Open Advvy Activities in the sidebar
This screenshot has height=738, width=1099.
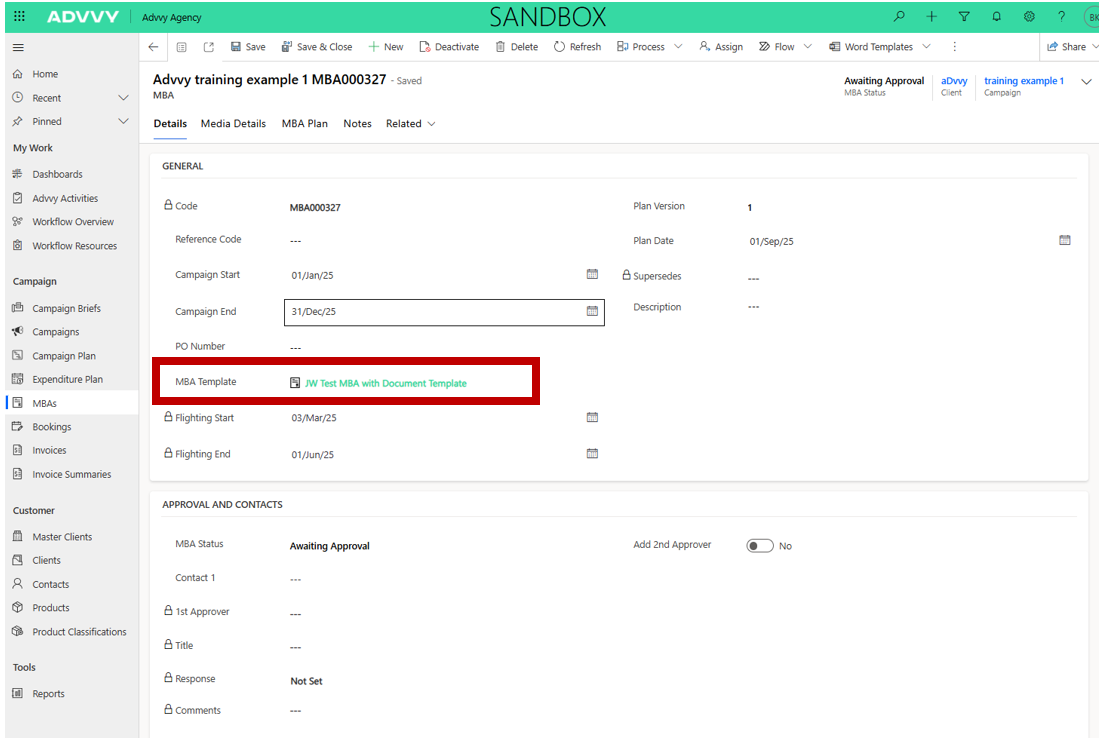click(64, 198)
